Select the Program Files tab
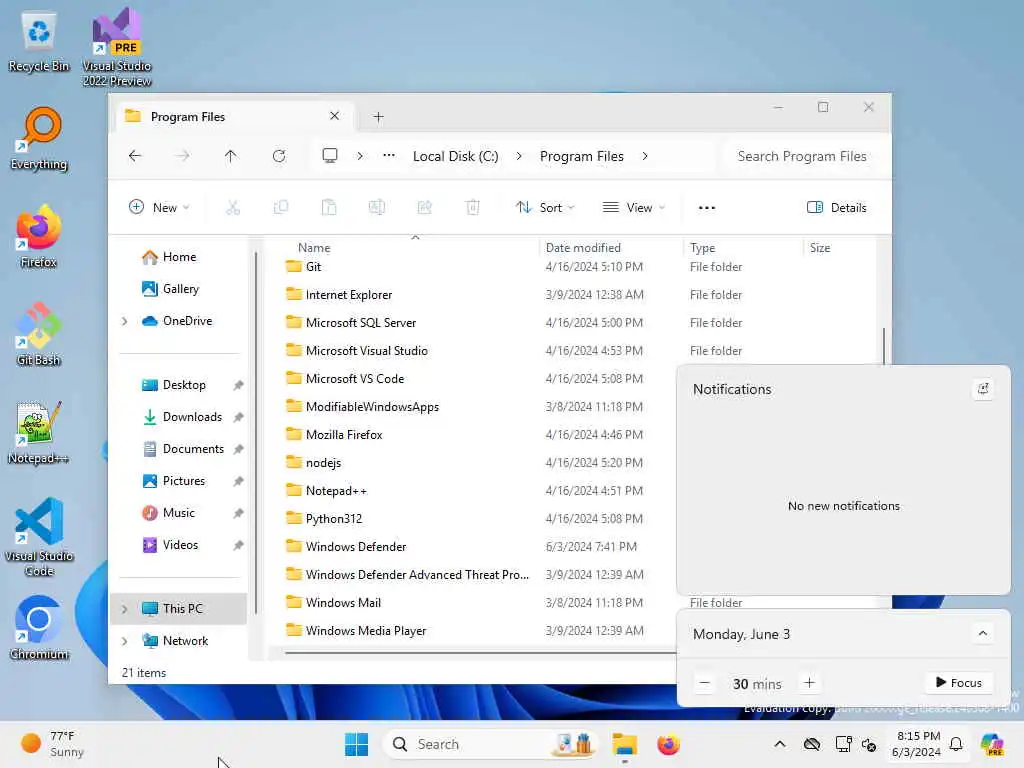Screen dimensions: 1024x768 (234, 116)
